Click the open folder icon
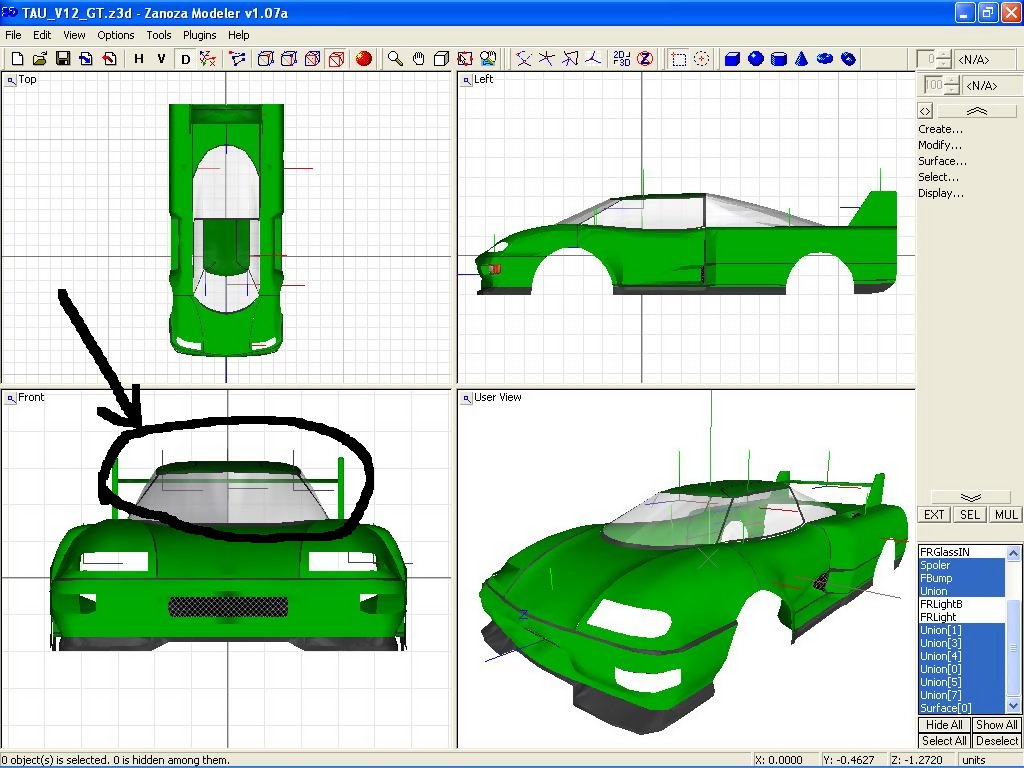Screen dimensions: 1024x768 (x=40, y=59)
